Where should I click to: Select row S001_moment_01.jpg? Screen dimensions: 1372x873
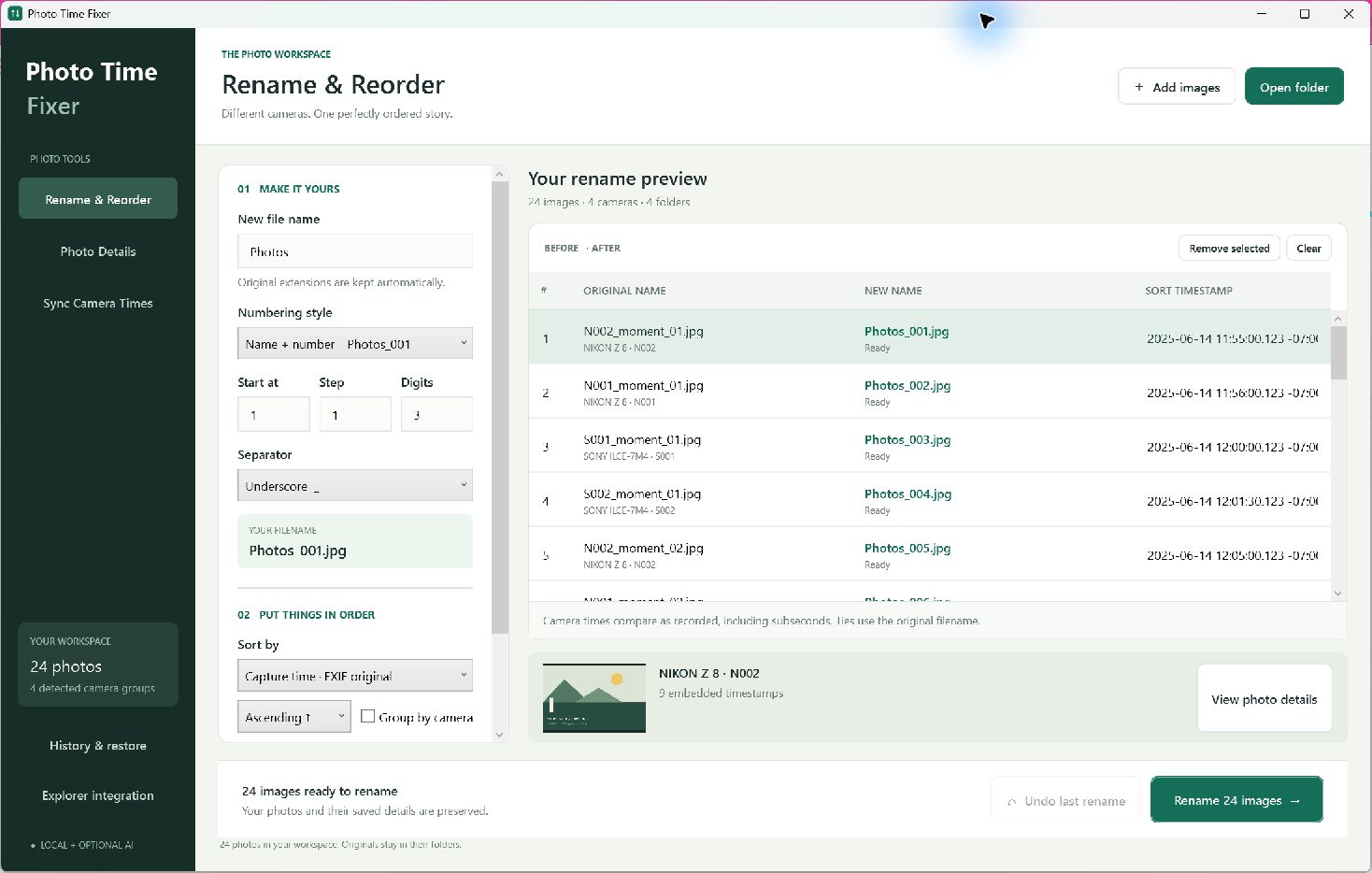(929, 446)
